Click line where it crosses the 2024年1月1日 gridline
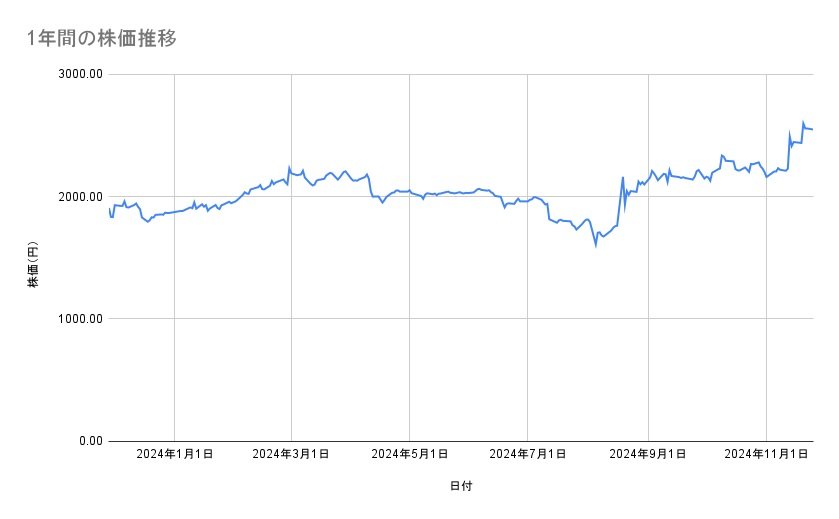 pyautogui.click(x=175, y=212)
